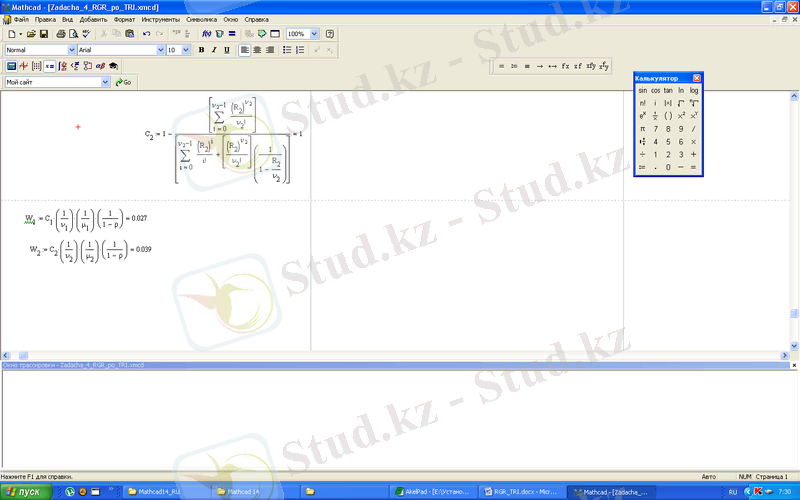Screen dimensions: 800x500
Task: Create a new worksheet with New icon
Action: pos(12,34)
